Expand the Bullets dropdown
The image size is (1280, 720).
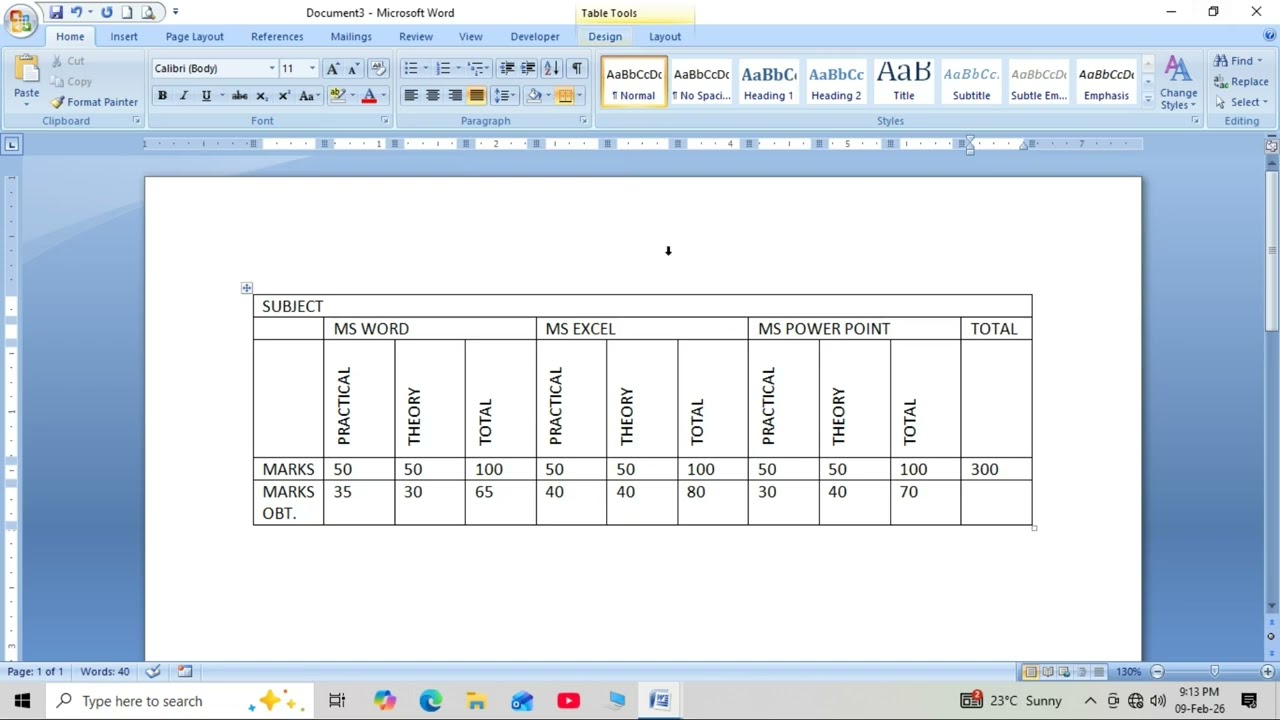(426, 69)
